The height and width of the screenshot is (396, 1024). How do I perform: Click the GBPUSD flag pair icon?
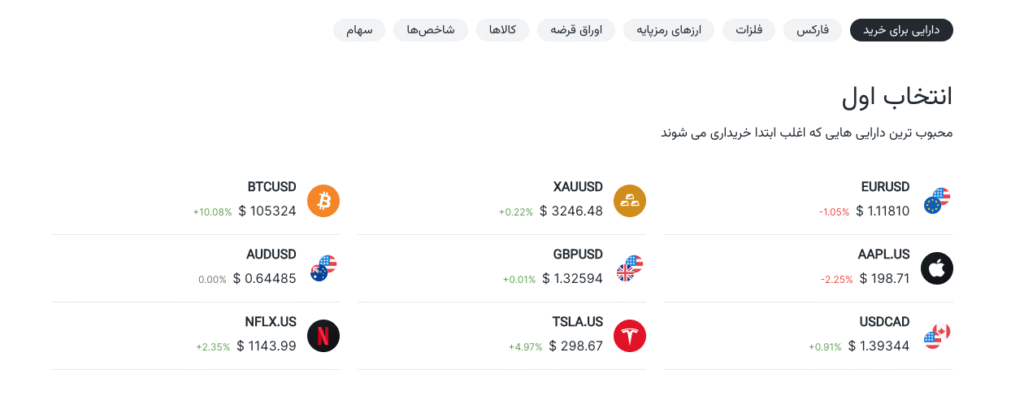click(630, 269)
